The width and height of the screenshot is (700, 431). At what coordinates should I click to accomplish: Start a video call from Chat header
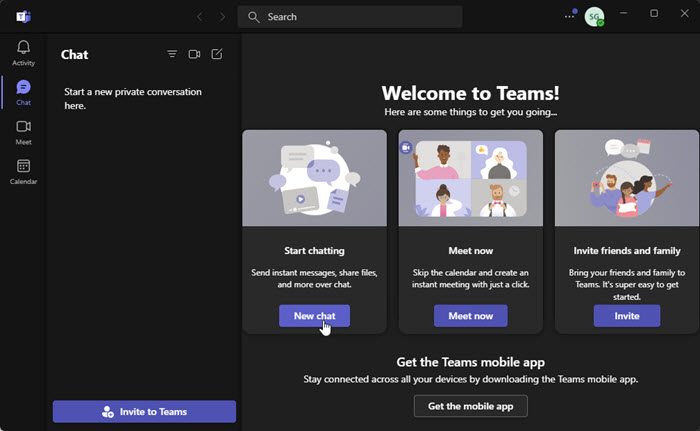pos(194,55)
